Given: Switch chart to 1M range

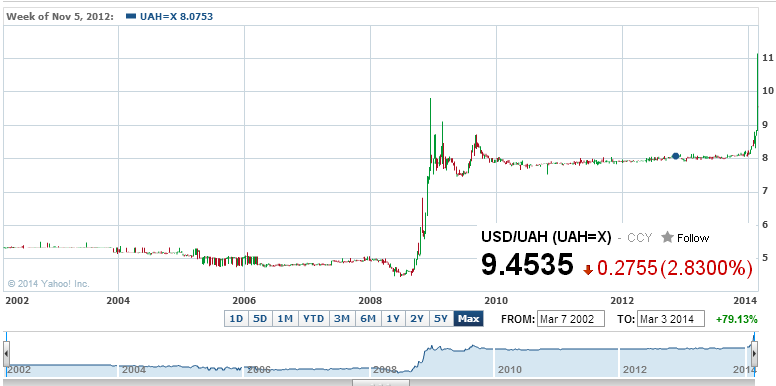Looking at the screenshot, I should pyautogui.click(x=285, y=319).
